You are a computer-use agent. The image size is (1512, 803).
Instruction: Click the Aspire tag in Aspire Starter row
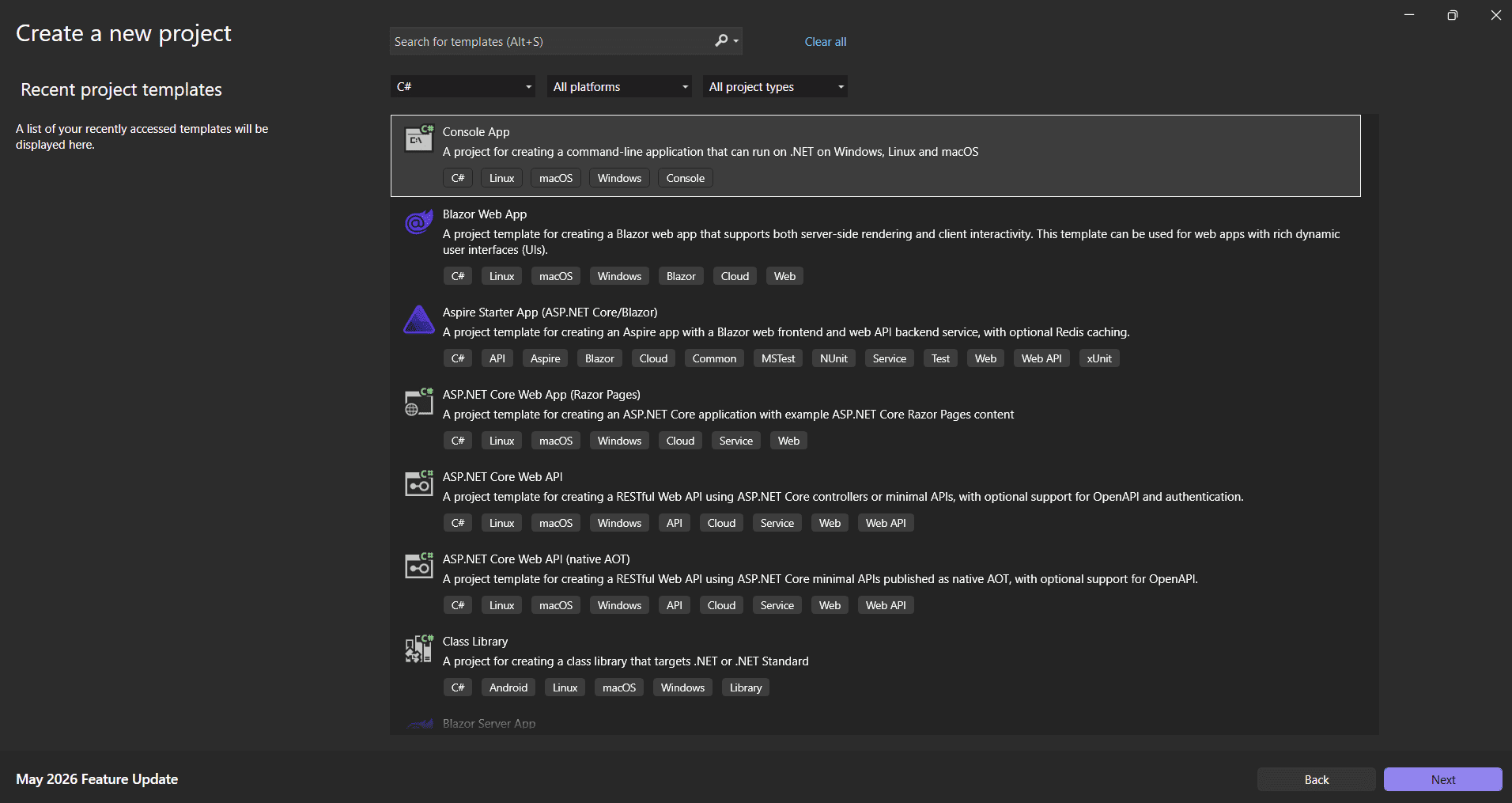tap(546, 358)
